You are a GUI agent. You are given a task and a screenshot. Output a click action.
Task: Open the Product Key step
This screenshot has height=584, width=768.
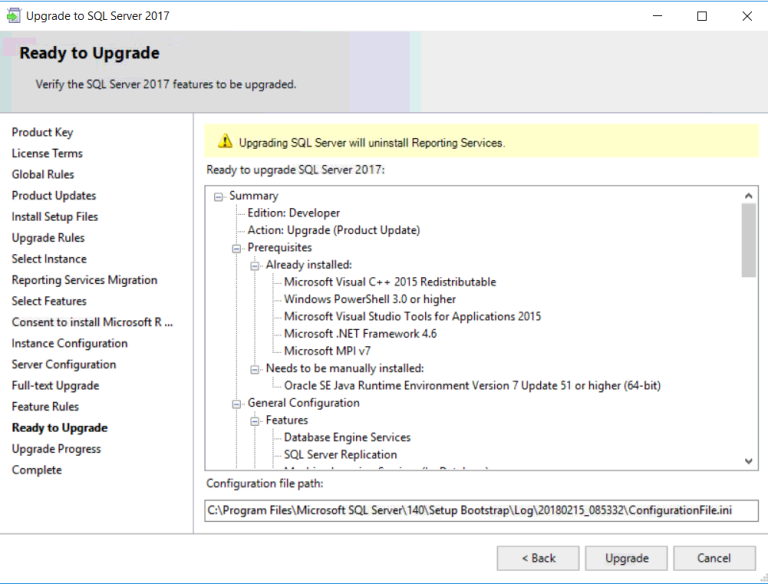click(x=42, y=132)
